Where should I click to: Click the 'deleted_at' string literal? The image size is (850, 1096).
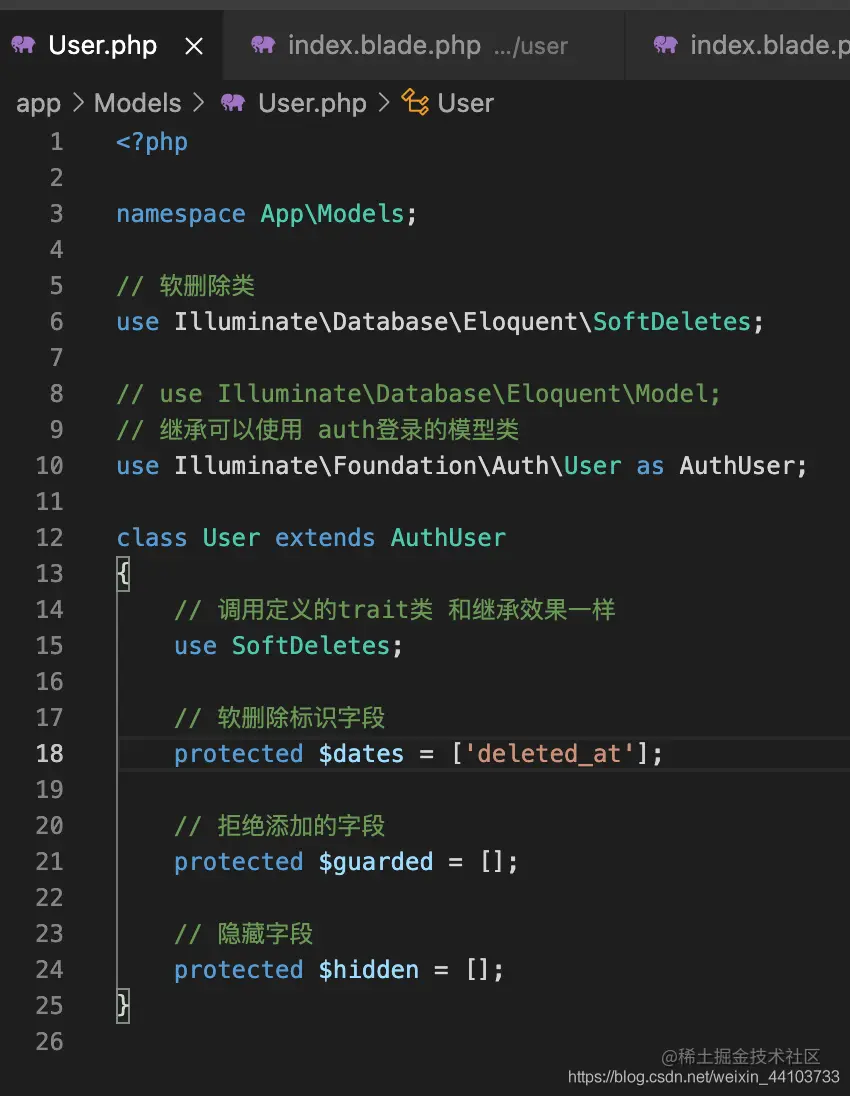[x=549, y=754]
